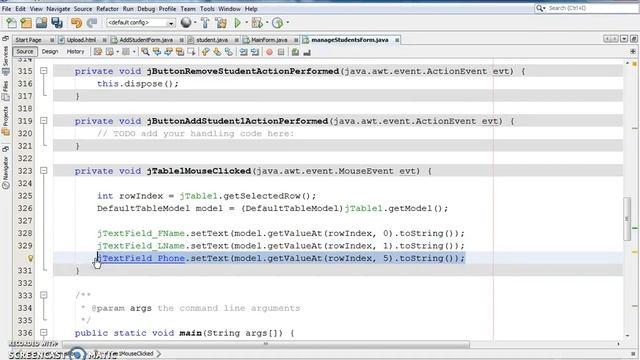Click the Clean and Build icon
Image resolution: width=640 pixels, height=360 pixels.
[221, 23]
